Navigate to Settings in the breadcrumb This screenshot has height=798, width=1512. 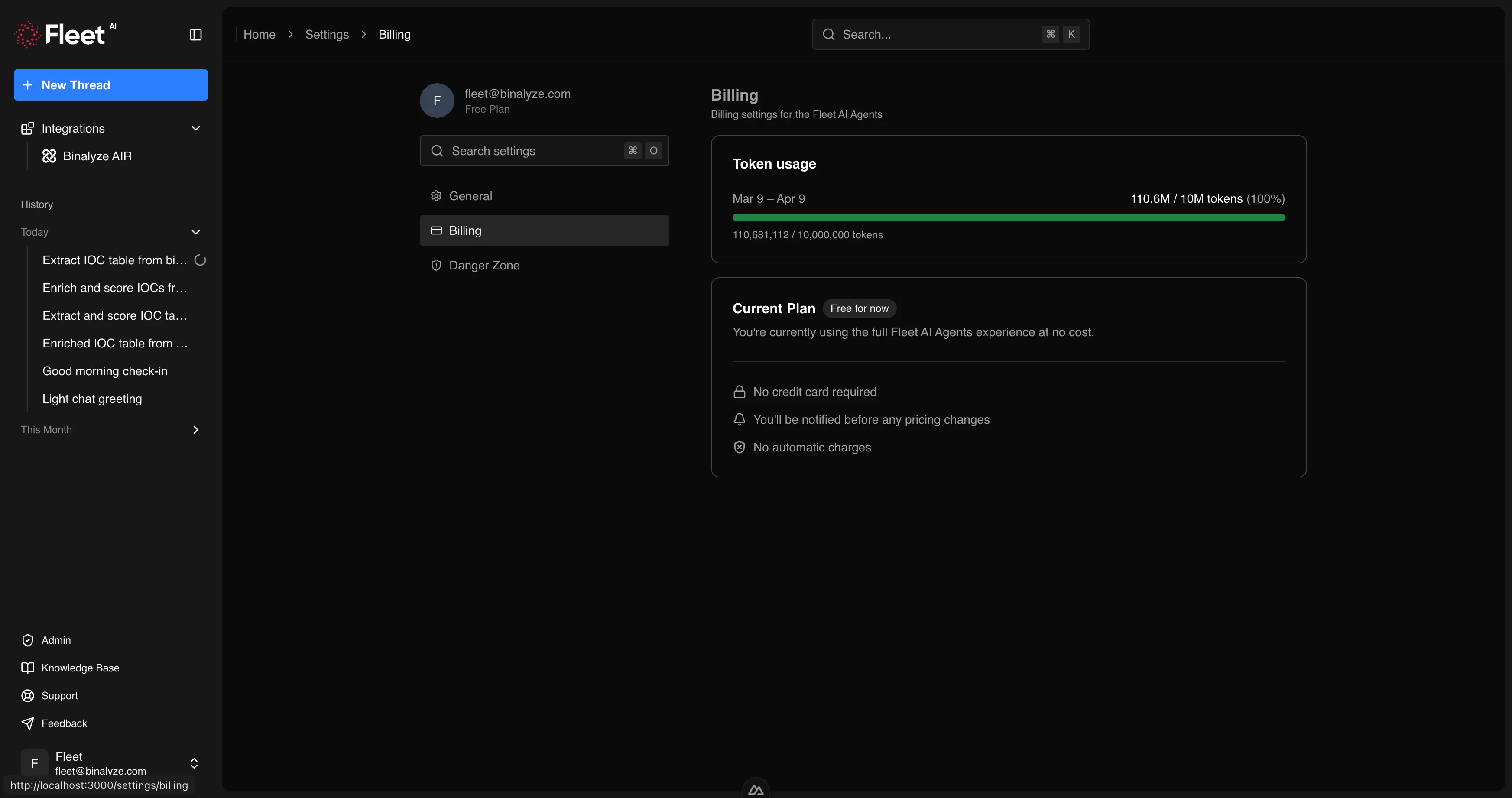click(327, 34)
